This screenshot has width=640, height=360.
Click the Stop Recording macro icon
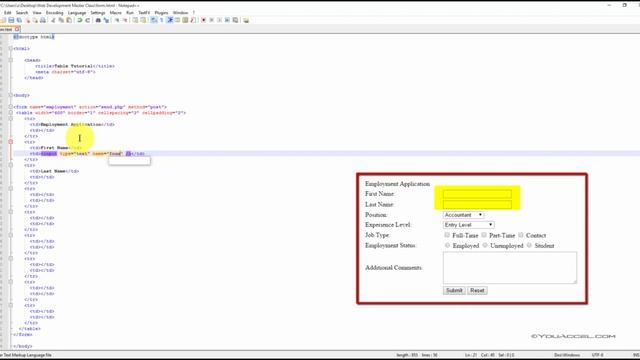(x=211, y=20)
